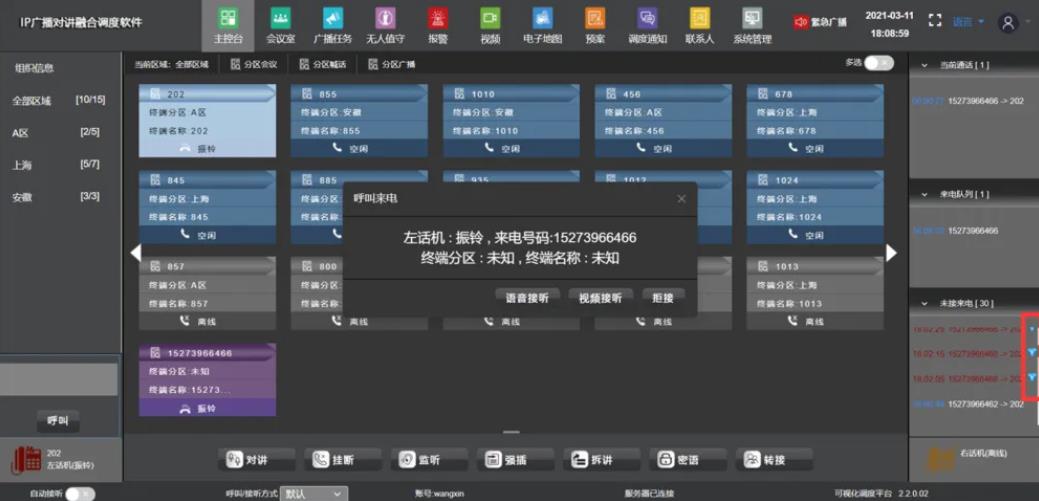The width and height of the screenshot is (1039, 501).
Task: Open the 调度通知 dispatch notice module
Action: (647, 25)
